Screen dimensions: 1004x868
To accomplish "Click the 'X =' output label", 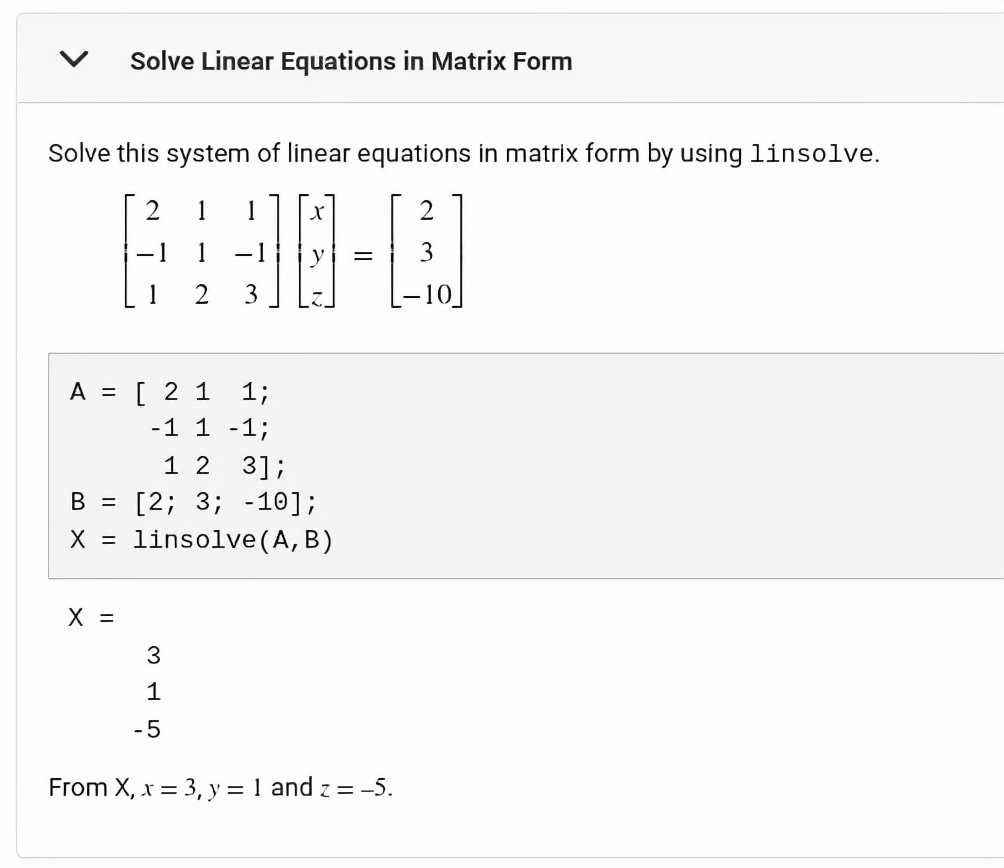I will [91, 618].
